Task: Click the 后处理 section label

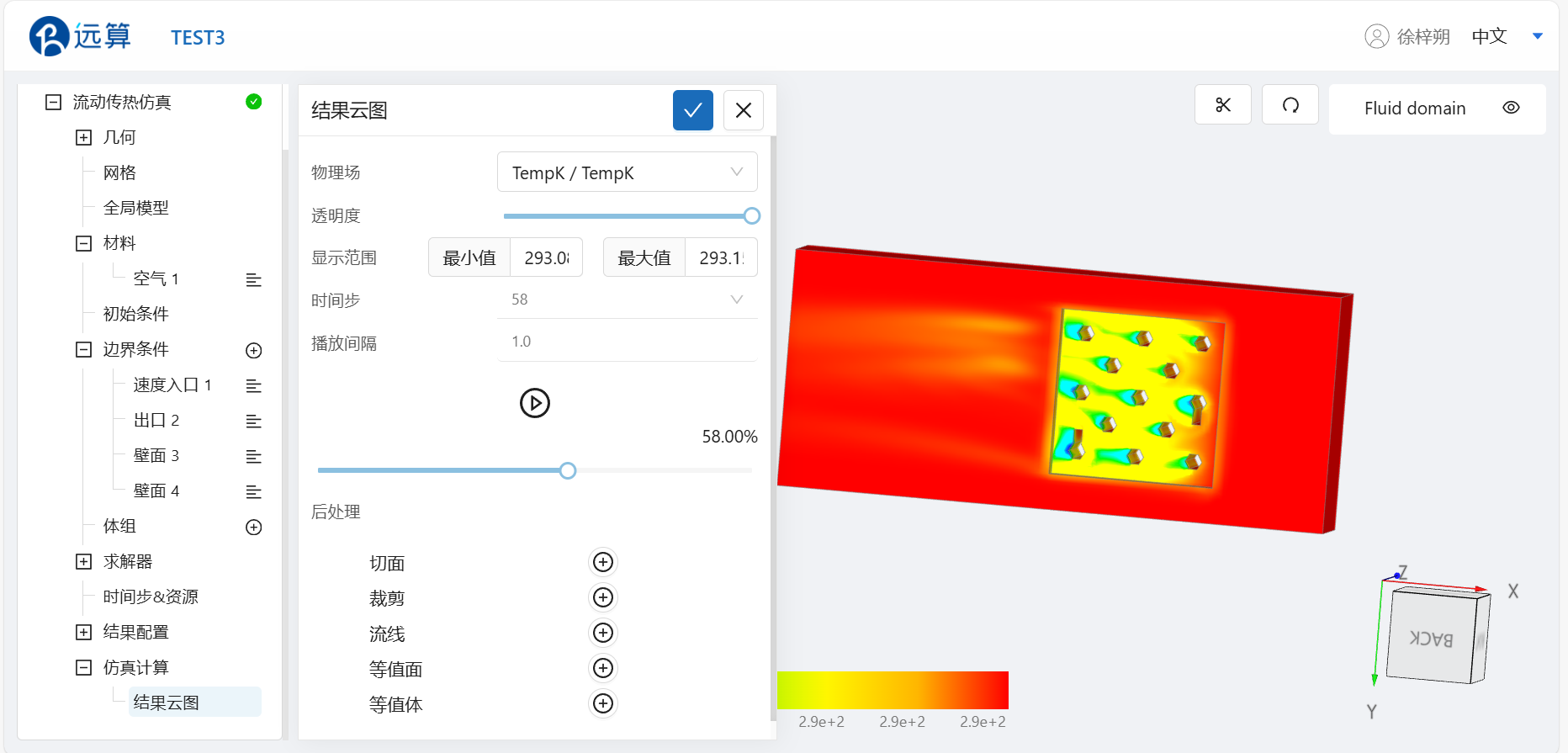Action: pos(336,512)
